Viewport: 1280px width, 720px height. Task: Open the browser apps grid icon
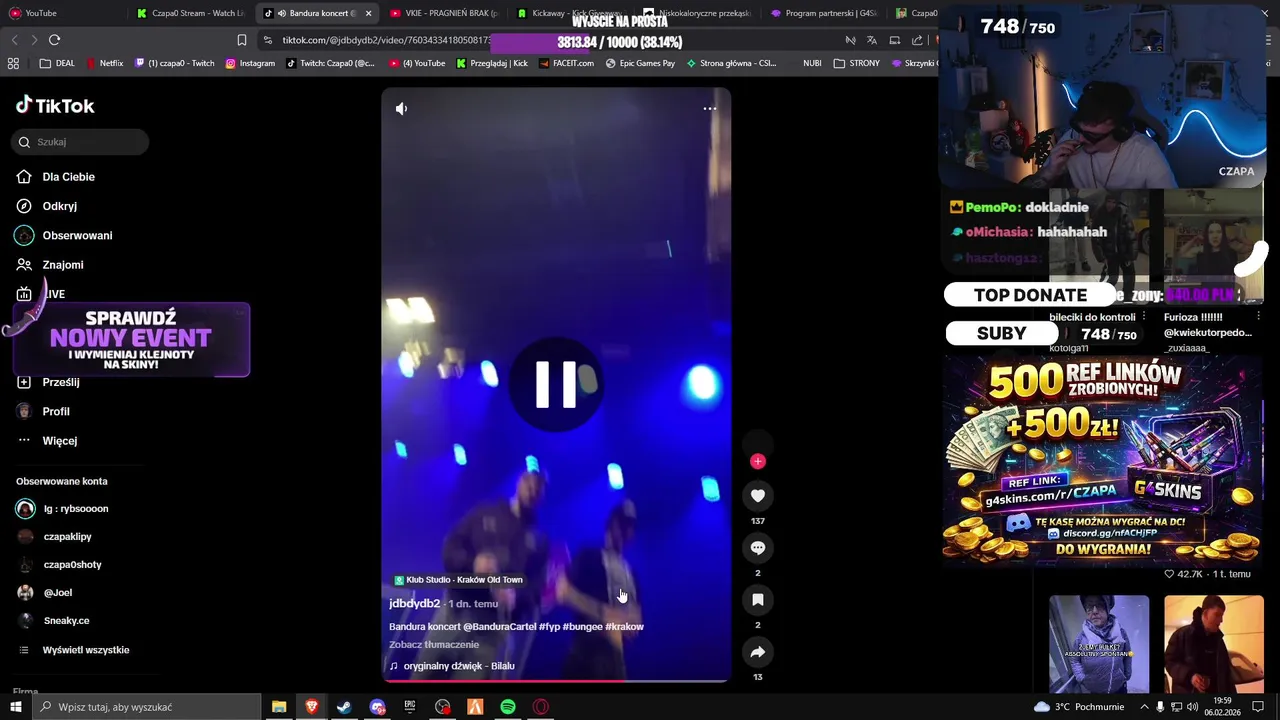(13, 63)
